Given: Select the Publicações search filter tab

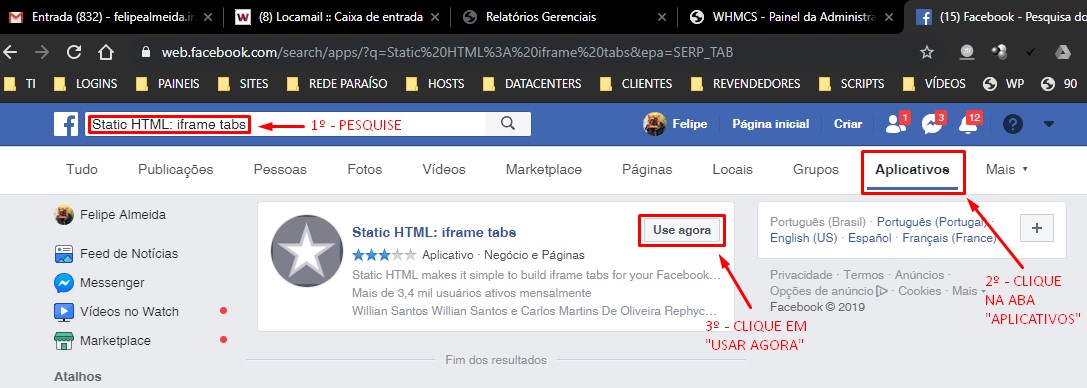Looking at the screenshot, I should point(175,170).
